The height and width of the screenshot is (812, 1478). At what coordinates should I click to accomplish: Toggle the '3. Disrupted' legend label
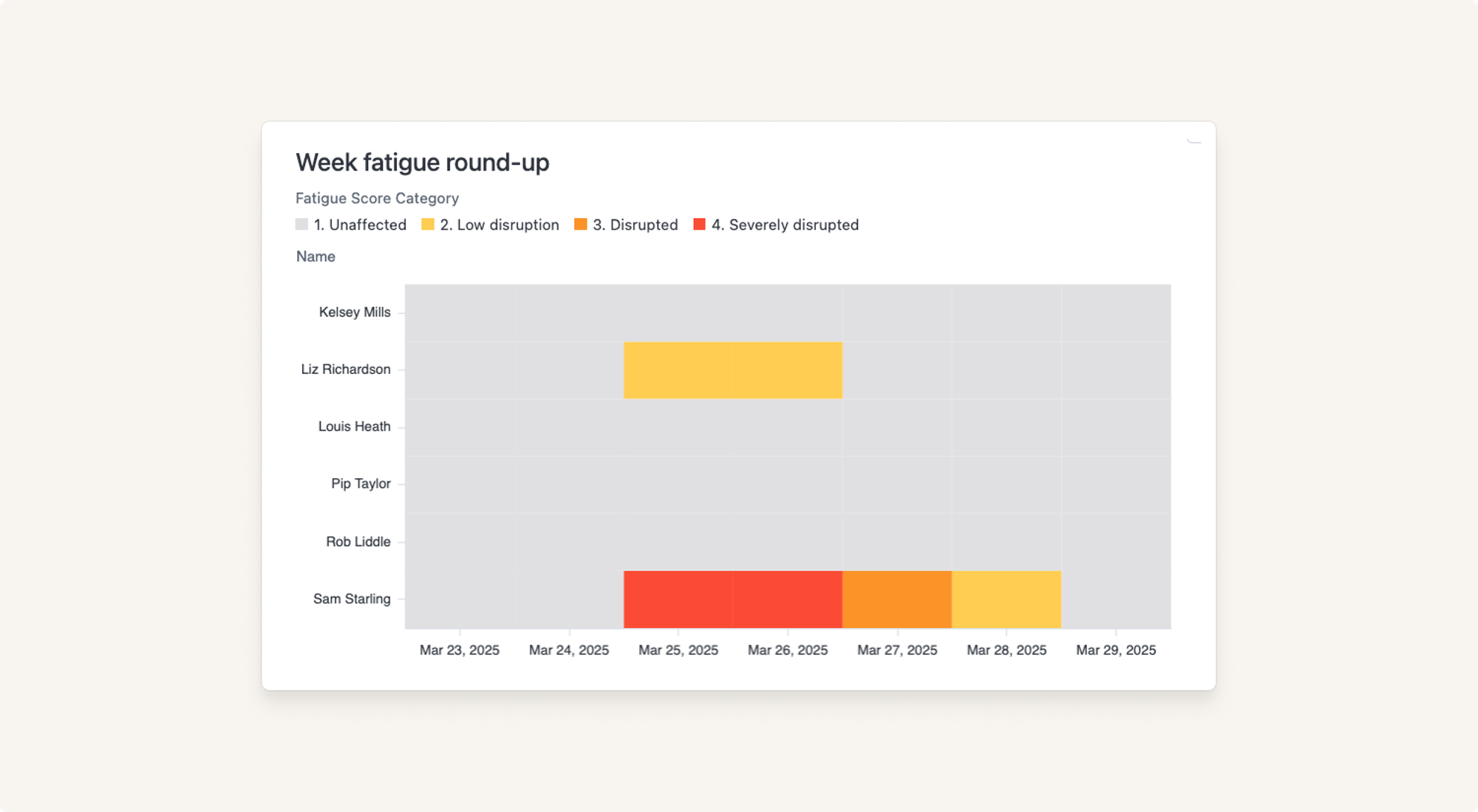[x=635, y=225]
